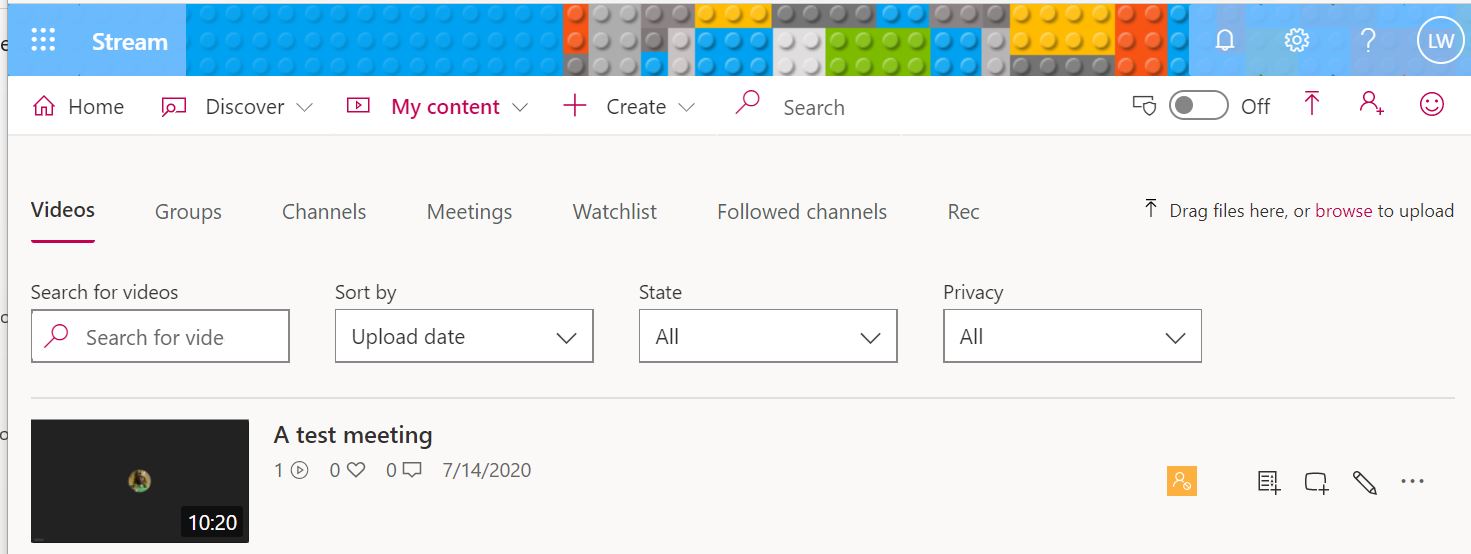Click the browse link to upload

pyautogui.click(x=1343, y=211)
